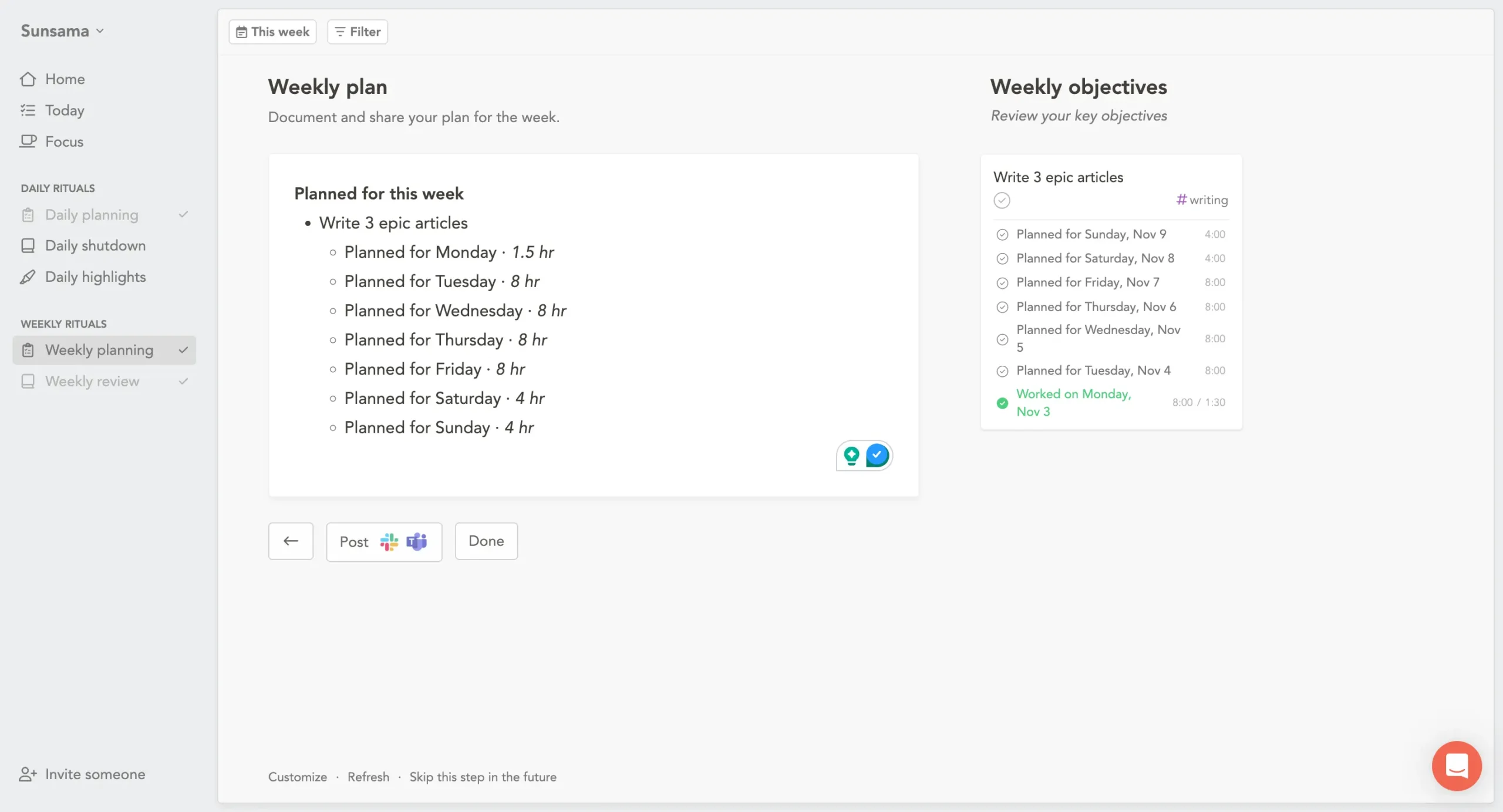Screen dimensions: 1503x812
Task: Open the This week date selector
Action: point(272,32)
